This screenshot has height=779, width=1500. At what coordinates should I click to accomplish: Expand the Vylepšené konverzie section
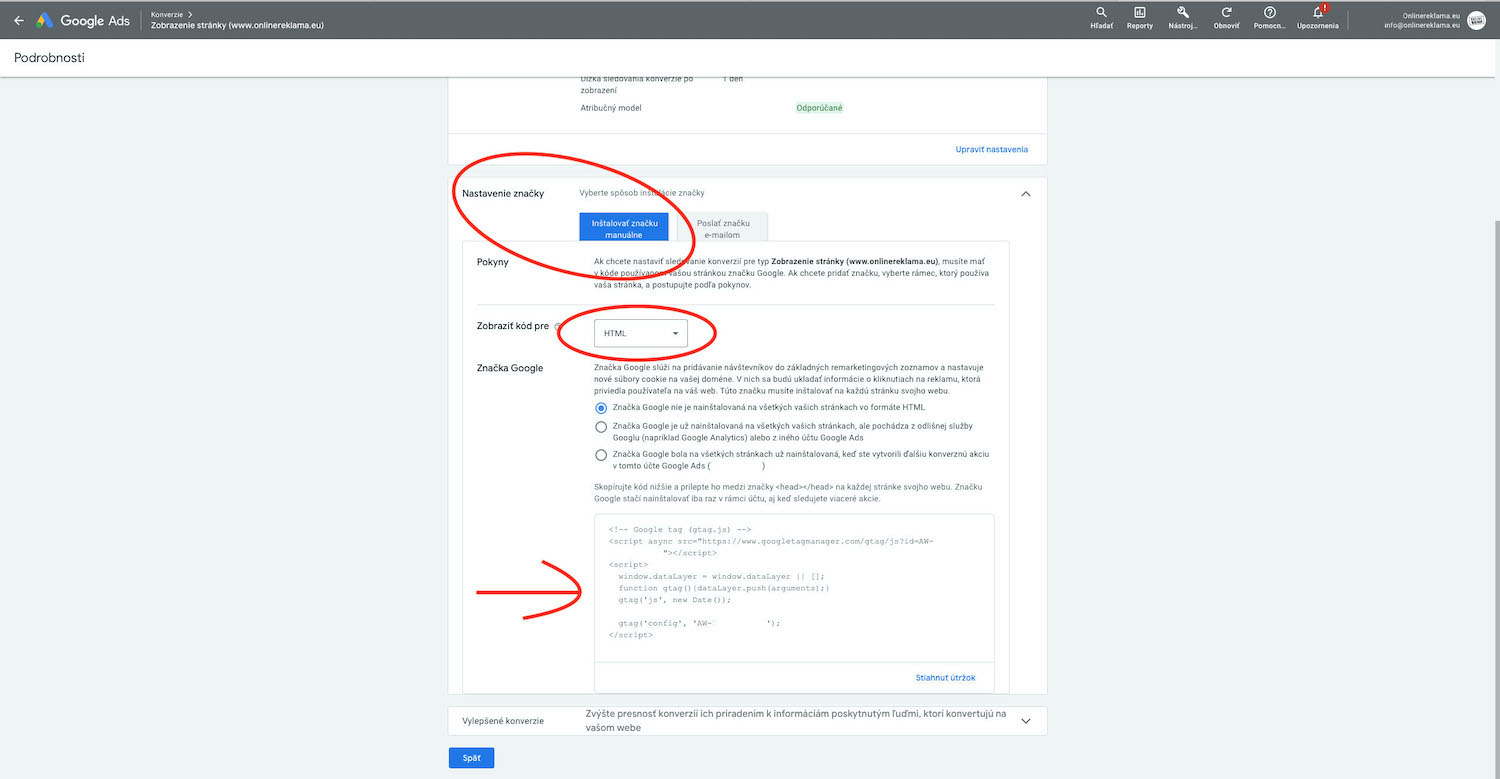tap(1025, 721)
